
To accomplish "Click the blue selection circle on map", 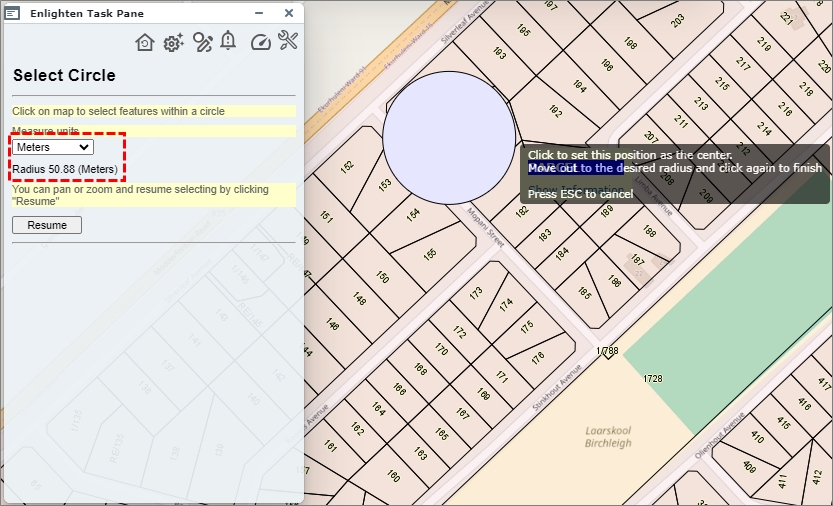I will 447,134.
